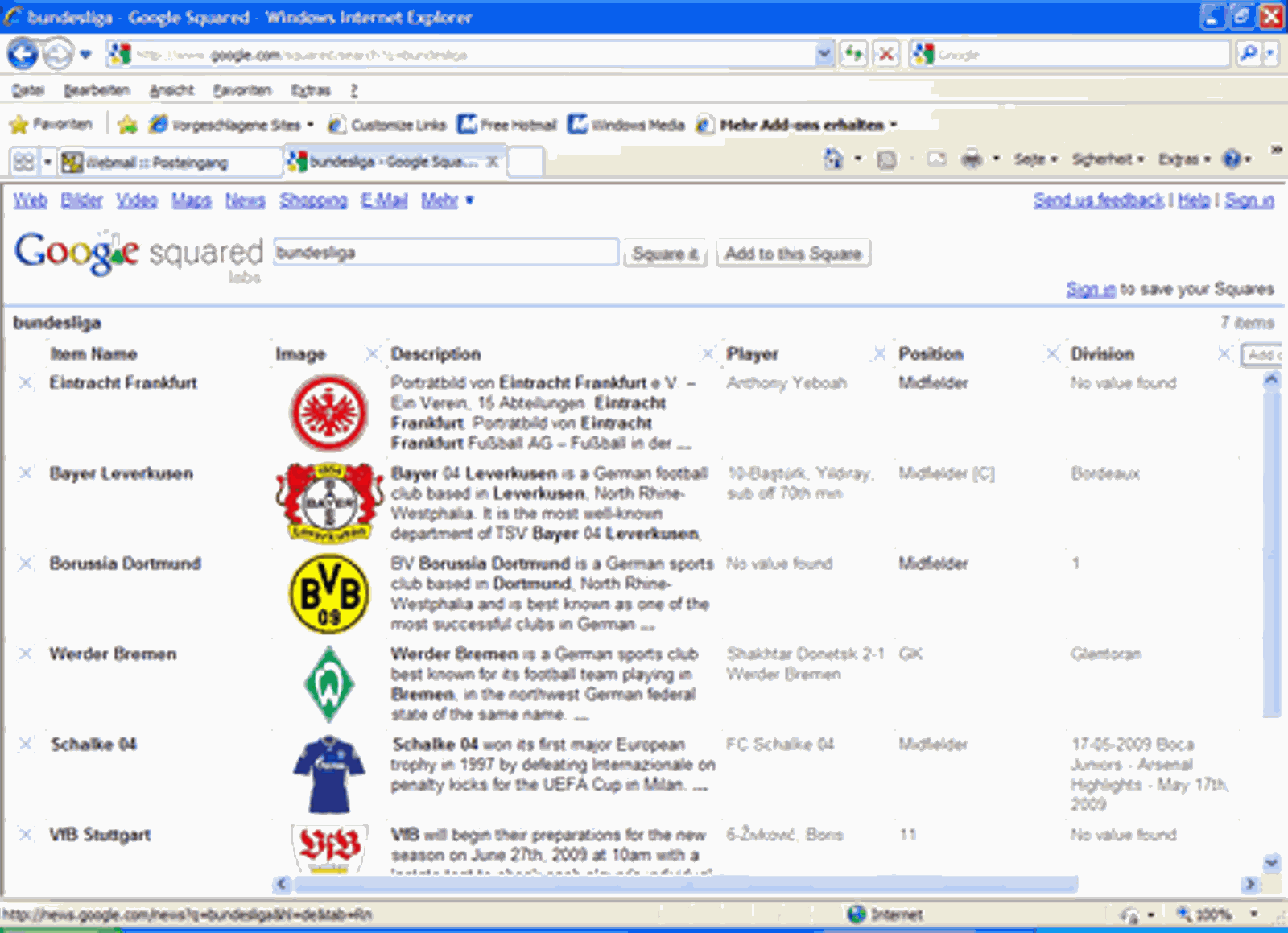The height and width of the screenshot is (933, 1288).
Task: Click the browser Back arrow button
Action: point(22,55)
